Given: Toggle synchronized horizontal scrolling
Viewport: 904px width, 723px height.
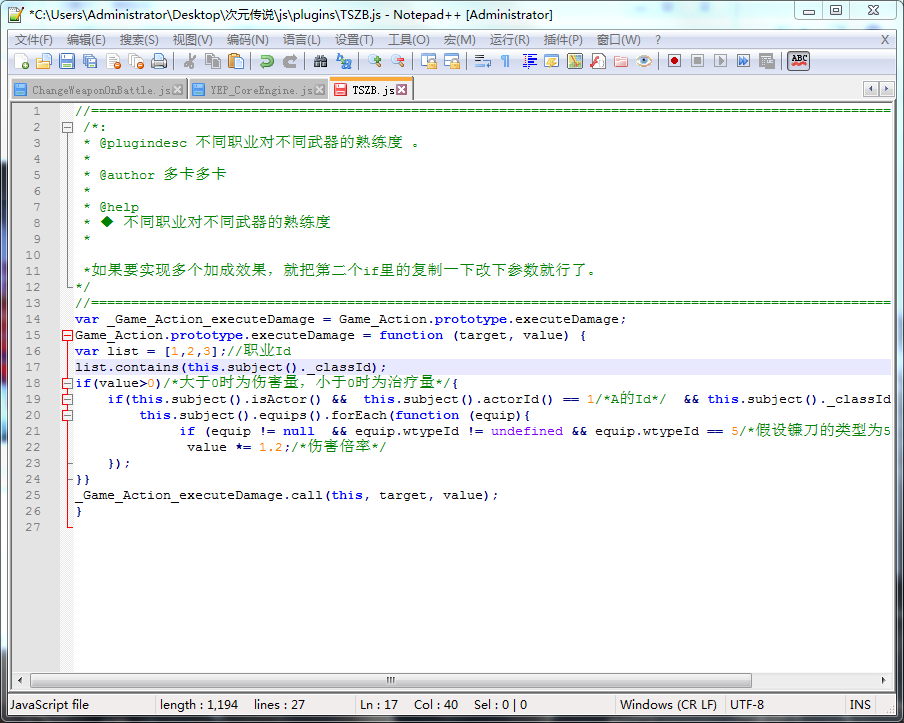Looking at the screenshot, I should 451,61.
